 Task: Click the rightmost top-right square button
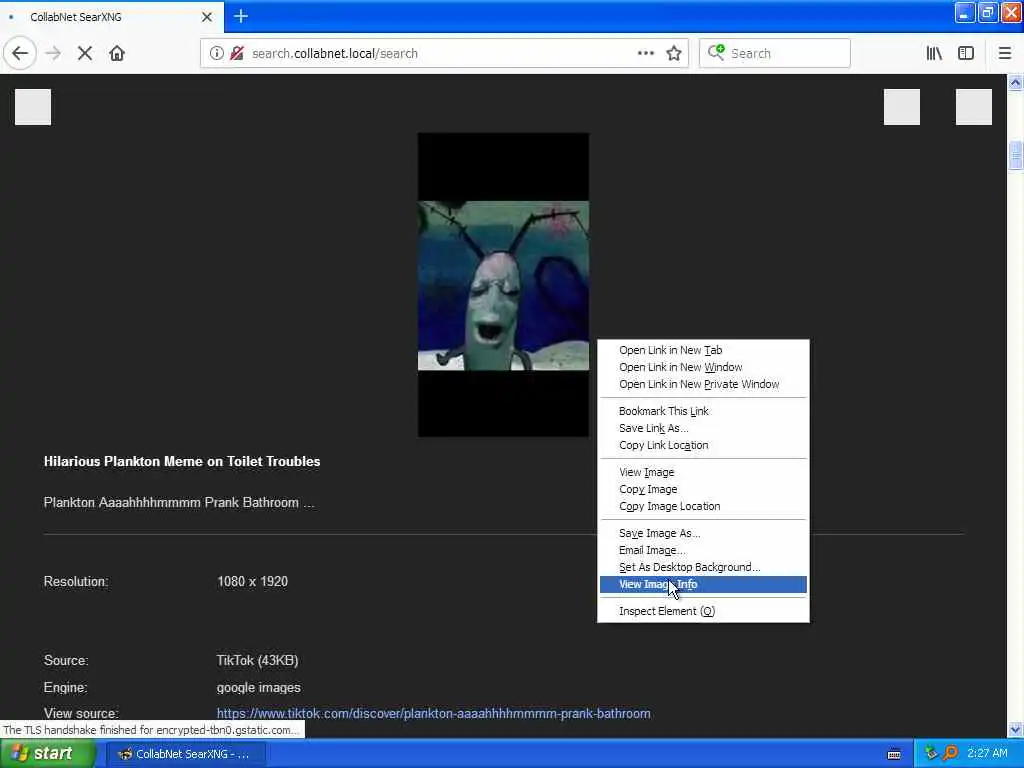pyautogui.click(x=974, y=106)
